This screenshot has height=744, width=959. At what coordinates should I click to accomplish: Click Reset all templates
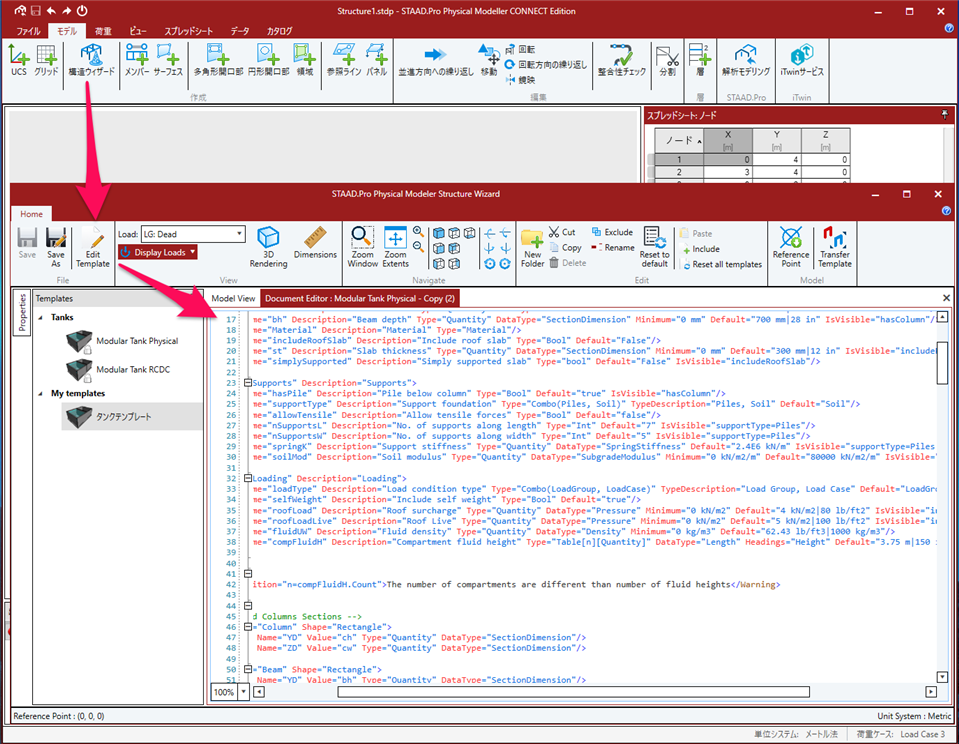722,265
